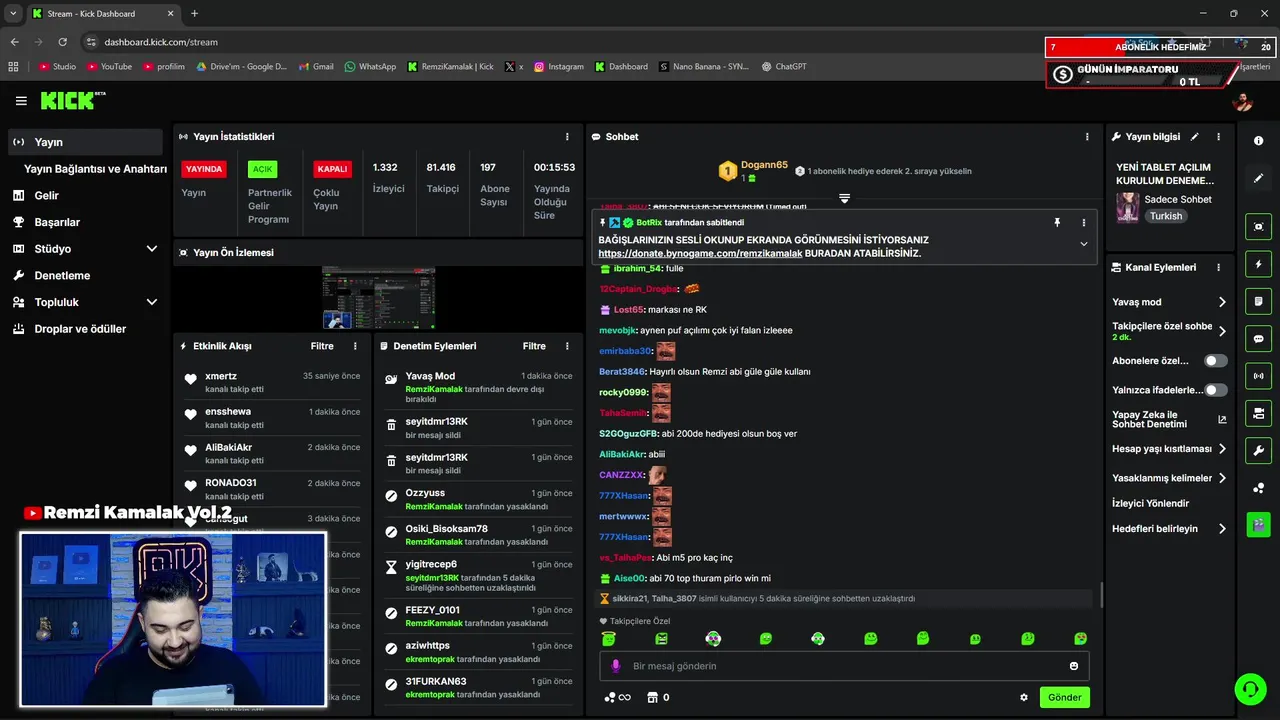Image resolution: width=1280 pixels, height=720 pixels.
Task: Open the hamburger menu next to Kick logo
Action: point(21,101)
